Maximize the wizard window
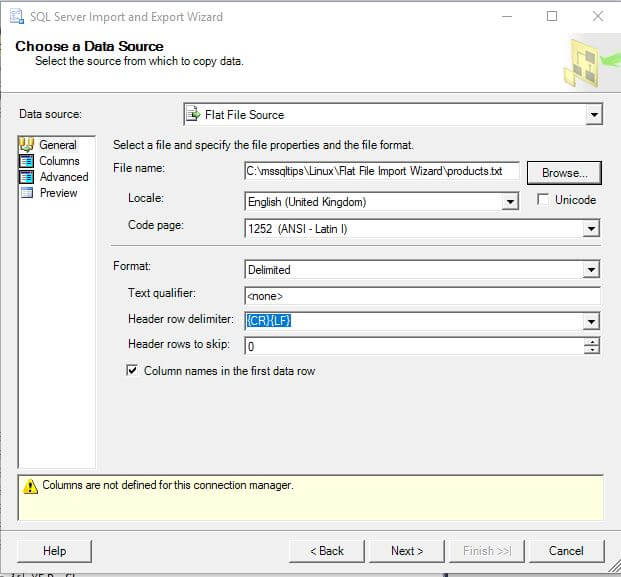 [552, 16]
